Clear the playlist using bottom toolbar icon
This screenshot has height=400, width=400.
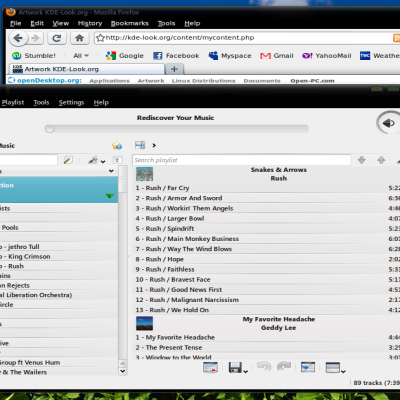tap(210, 367)
